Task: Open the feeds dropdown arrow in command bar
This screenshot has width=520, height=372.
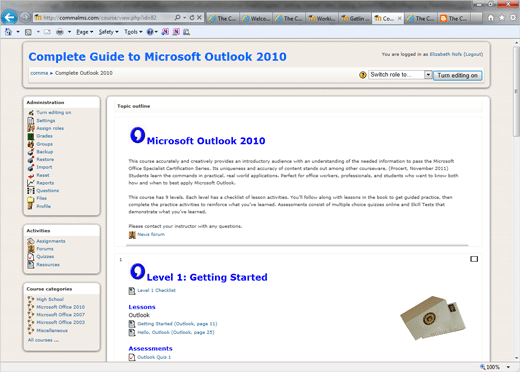Action: (x=38, y=32)
